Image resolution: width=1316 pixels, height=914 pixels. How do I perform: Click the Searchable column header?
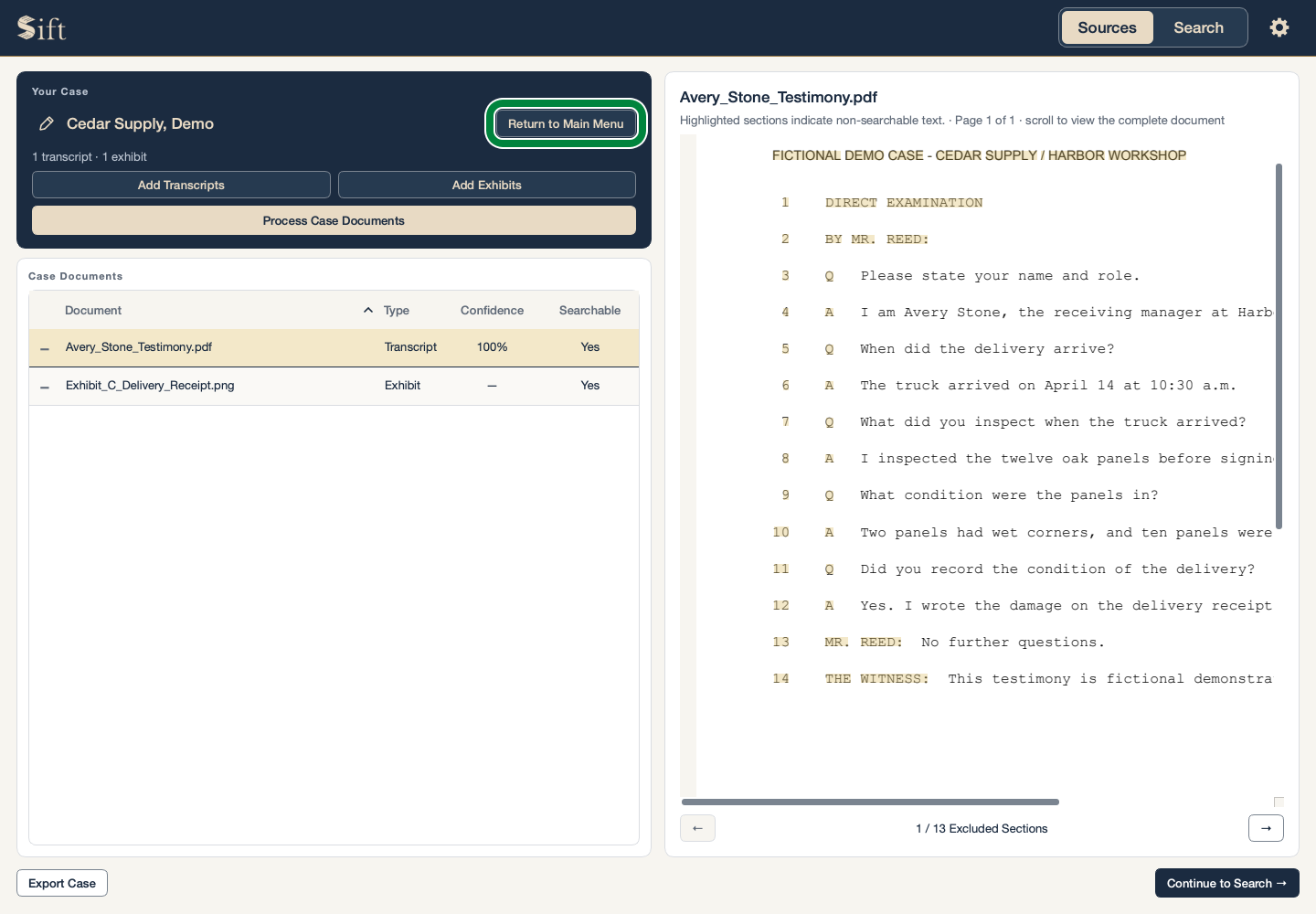(x=589, y=311)
